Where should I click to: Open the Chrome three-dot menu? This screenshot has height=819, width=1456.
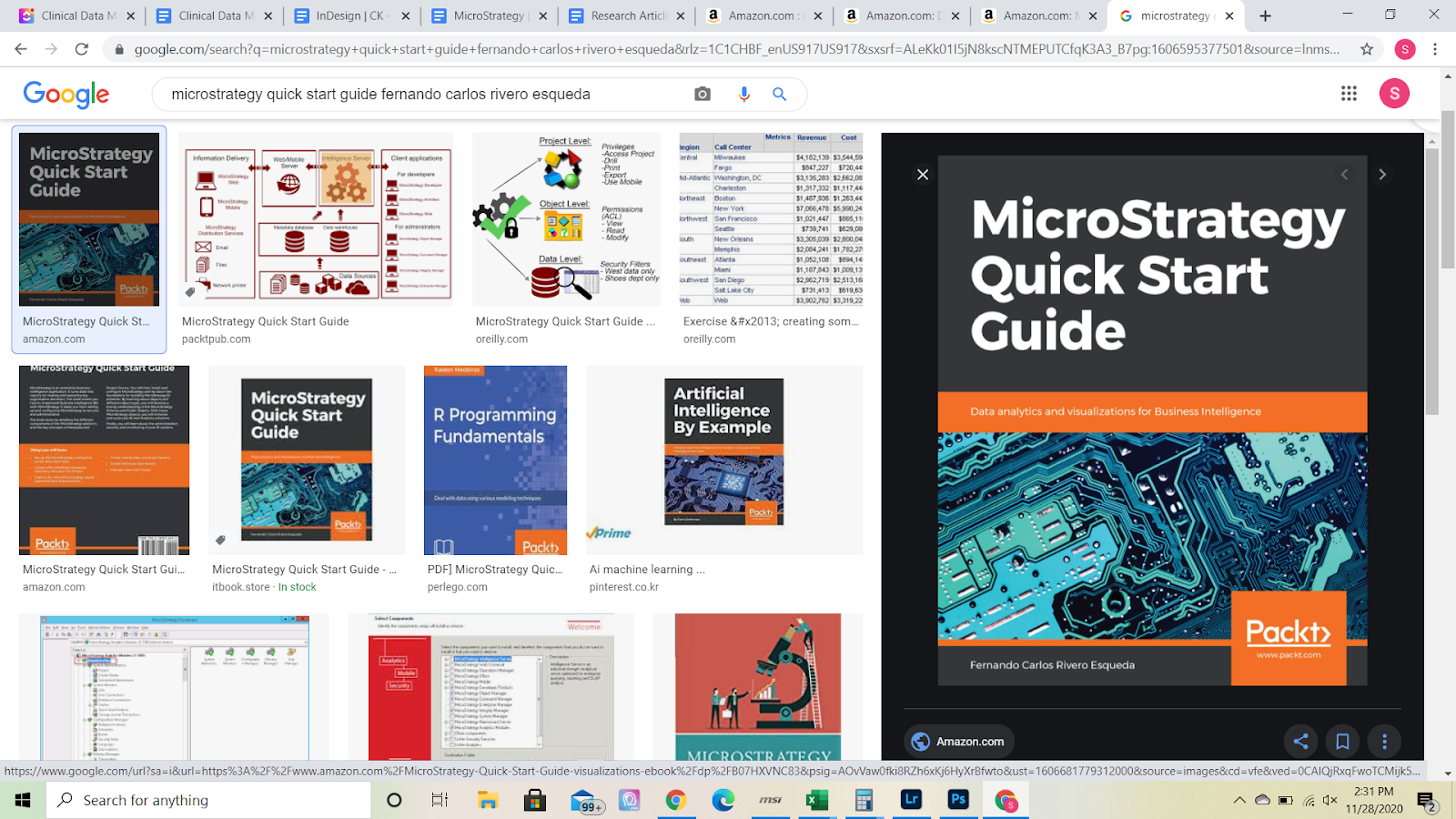1435,49
